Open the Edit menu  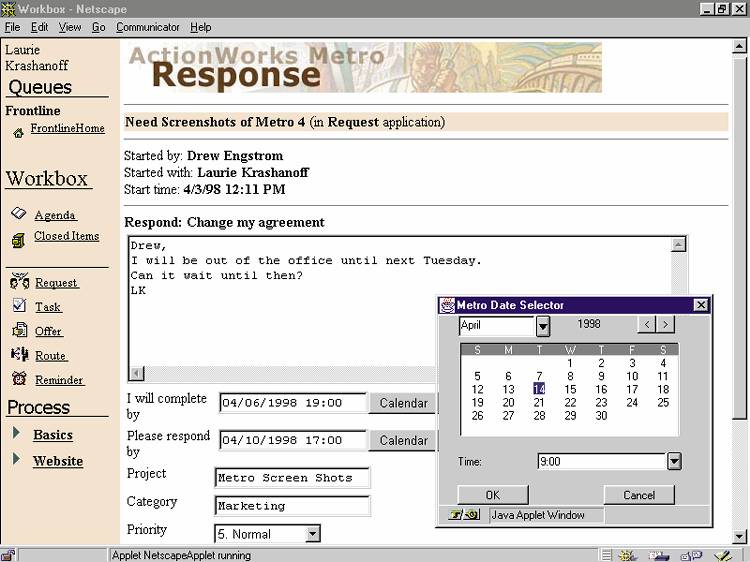[x=39, y=27]
